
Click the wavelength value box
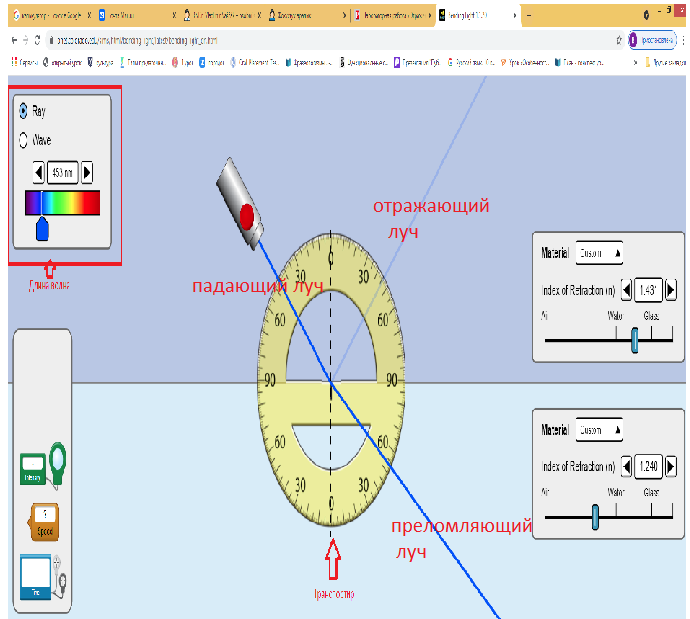[62, 172]
